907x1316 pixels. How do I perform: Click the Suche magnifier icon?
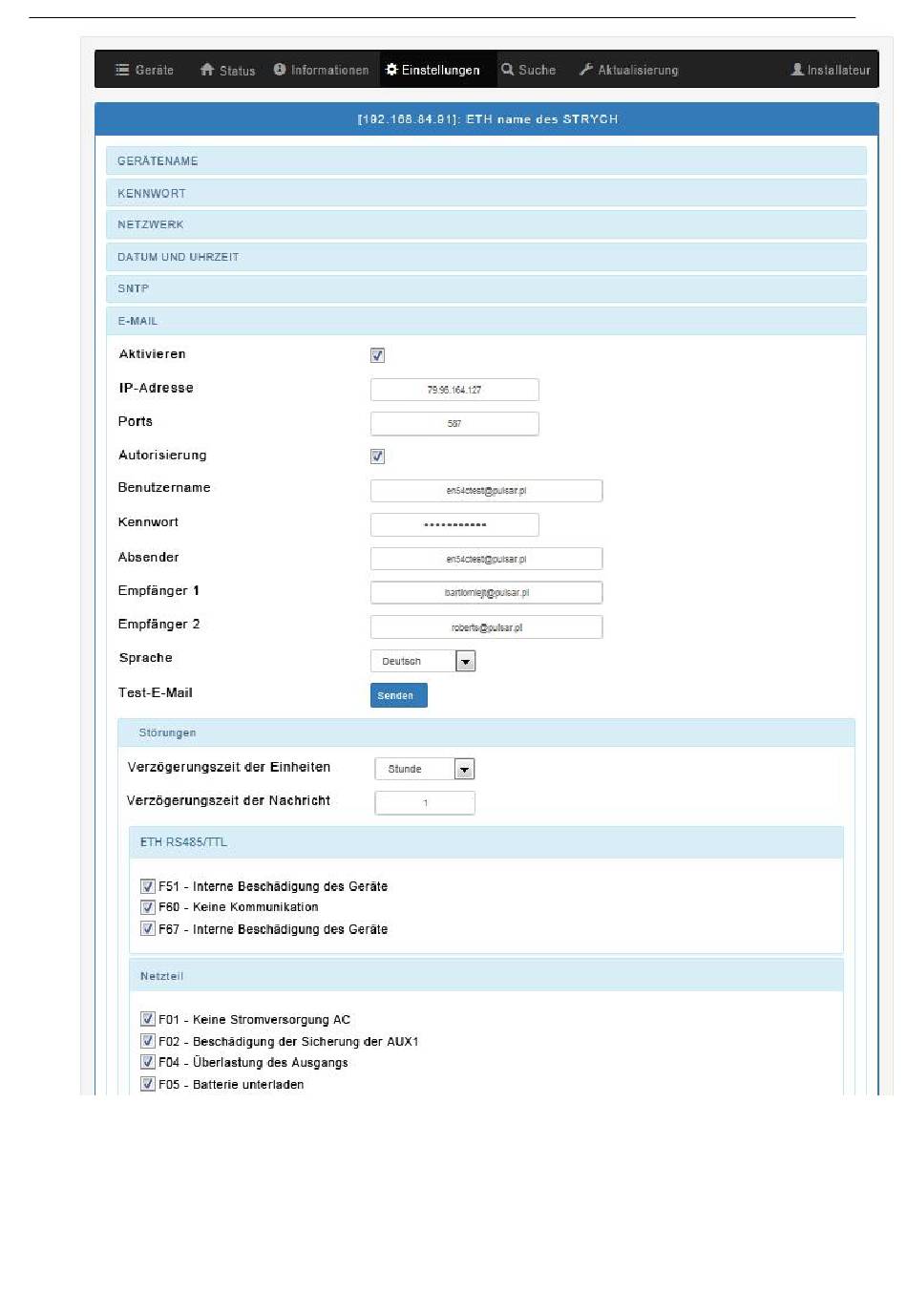tap(508, 70)
